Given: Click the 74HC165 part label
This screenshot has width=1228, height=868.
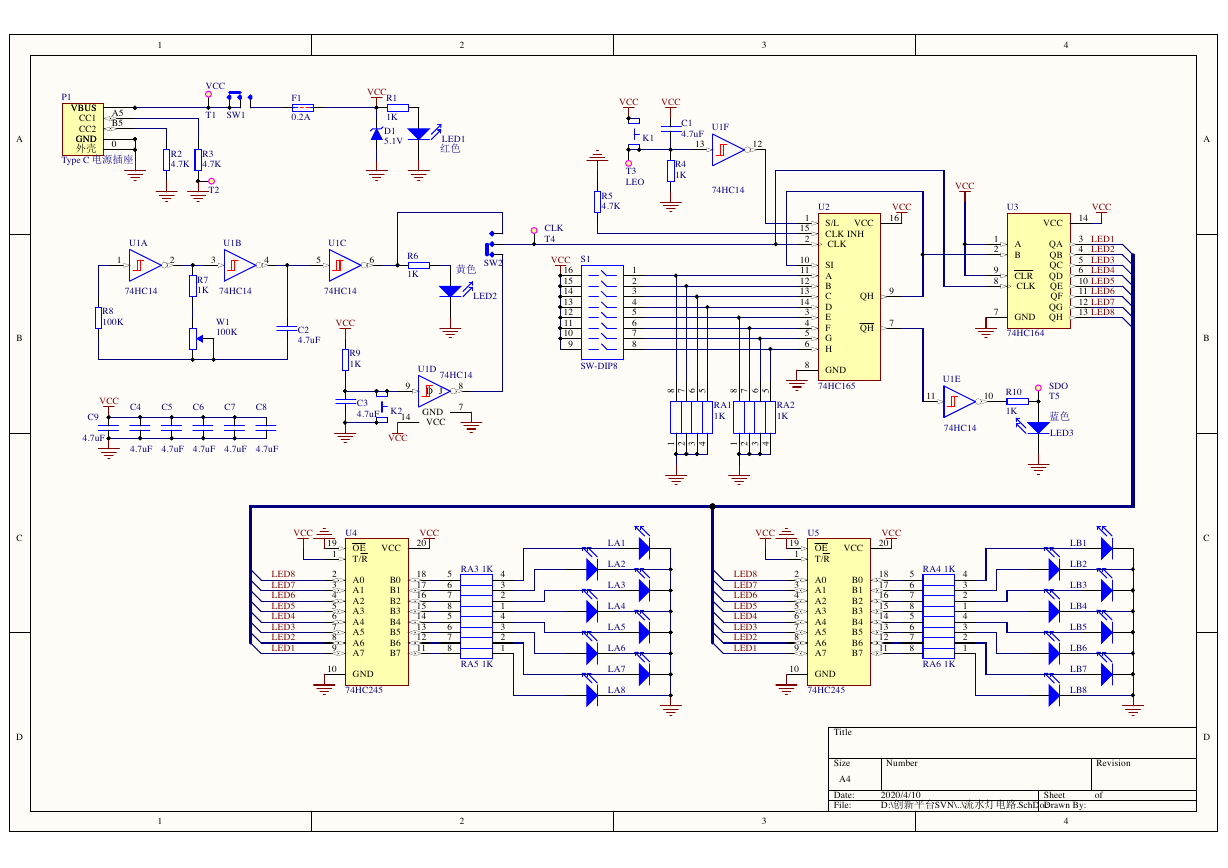Looking at the screenshot, I should (836, 385).
